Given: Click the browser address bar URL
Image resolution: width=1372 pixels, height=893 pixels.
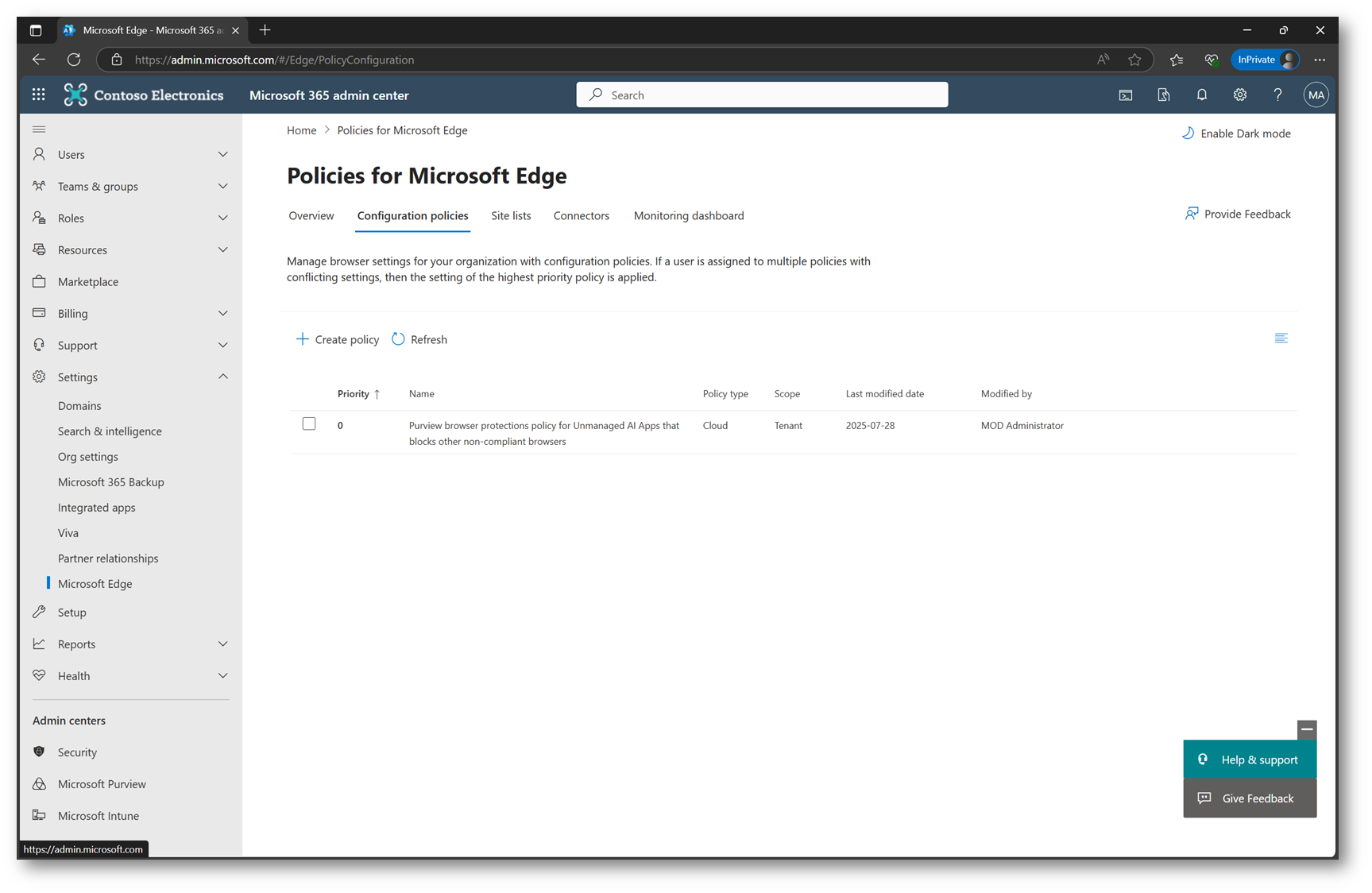Looking at the screenshot, I should point(274,60).
